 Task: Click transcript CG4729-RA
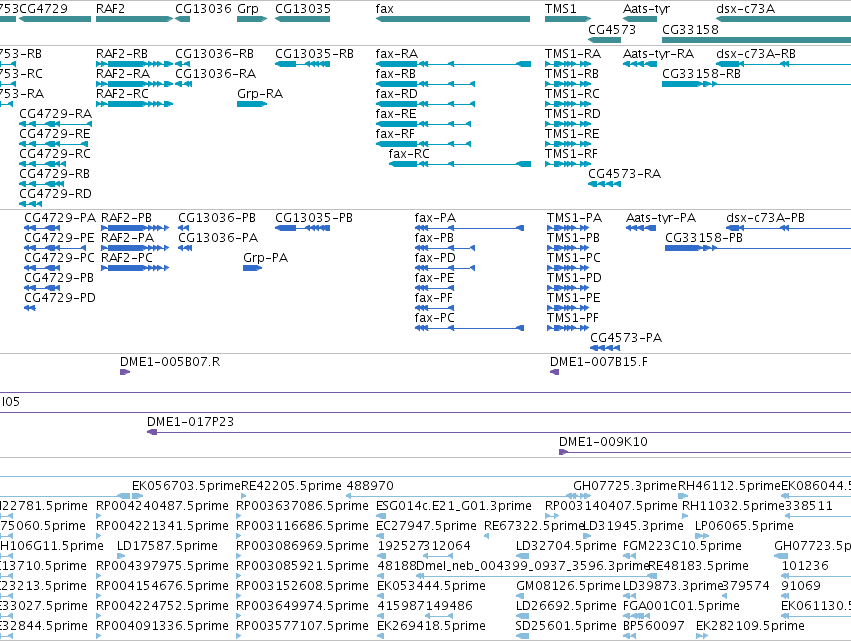[55, 124]
